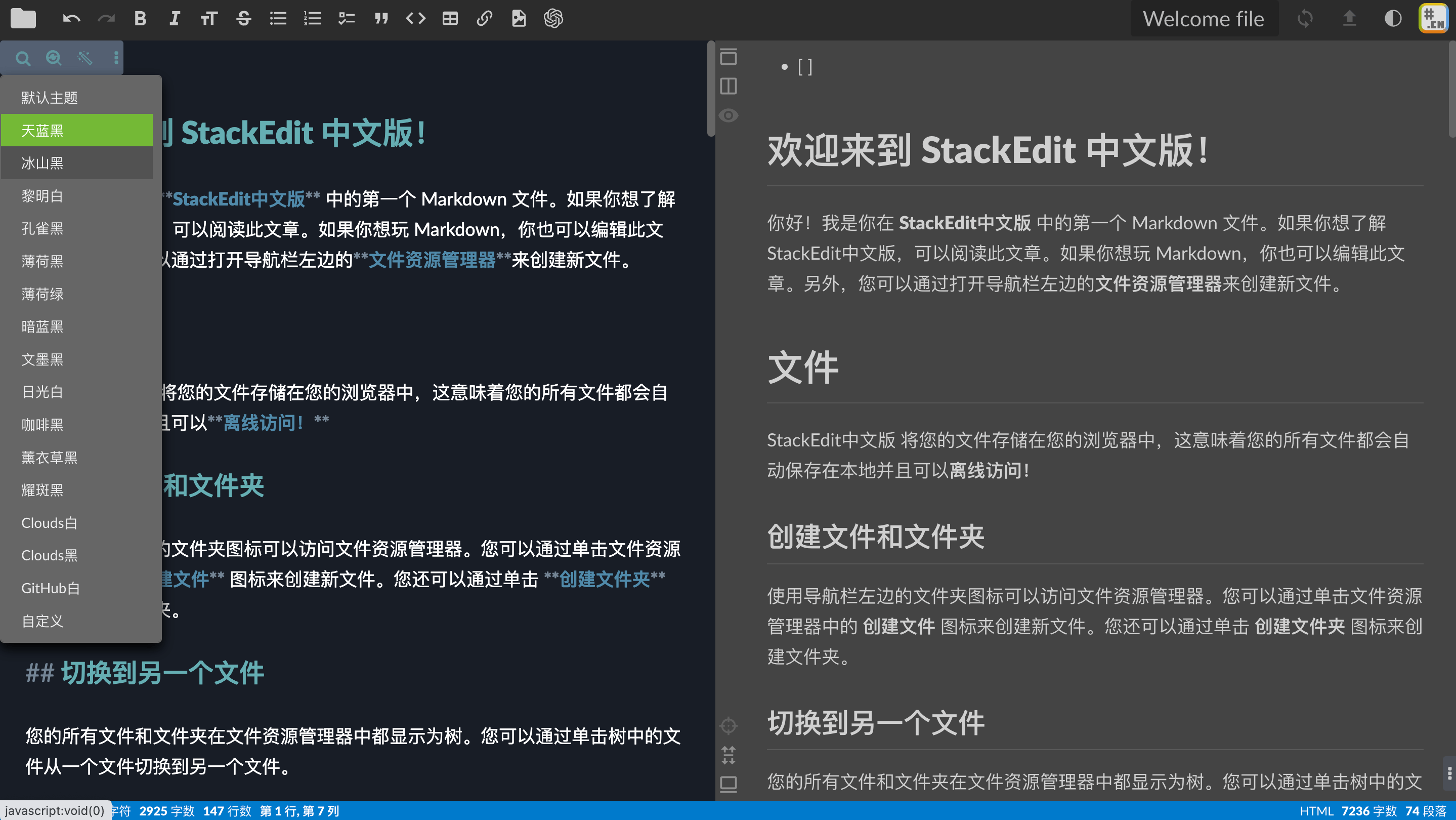Viewport: 1456px width, 820px height.
Task: Apply strikethrough formatting
Action: coord(244,19)
